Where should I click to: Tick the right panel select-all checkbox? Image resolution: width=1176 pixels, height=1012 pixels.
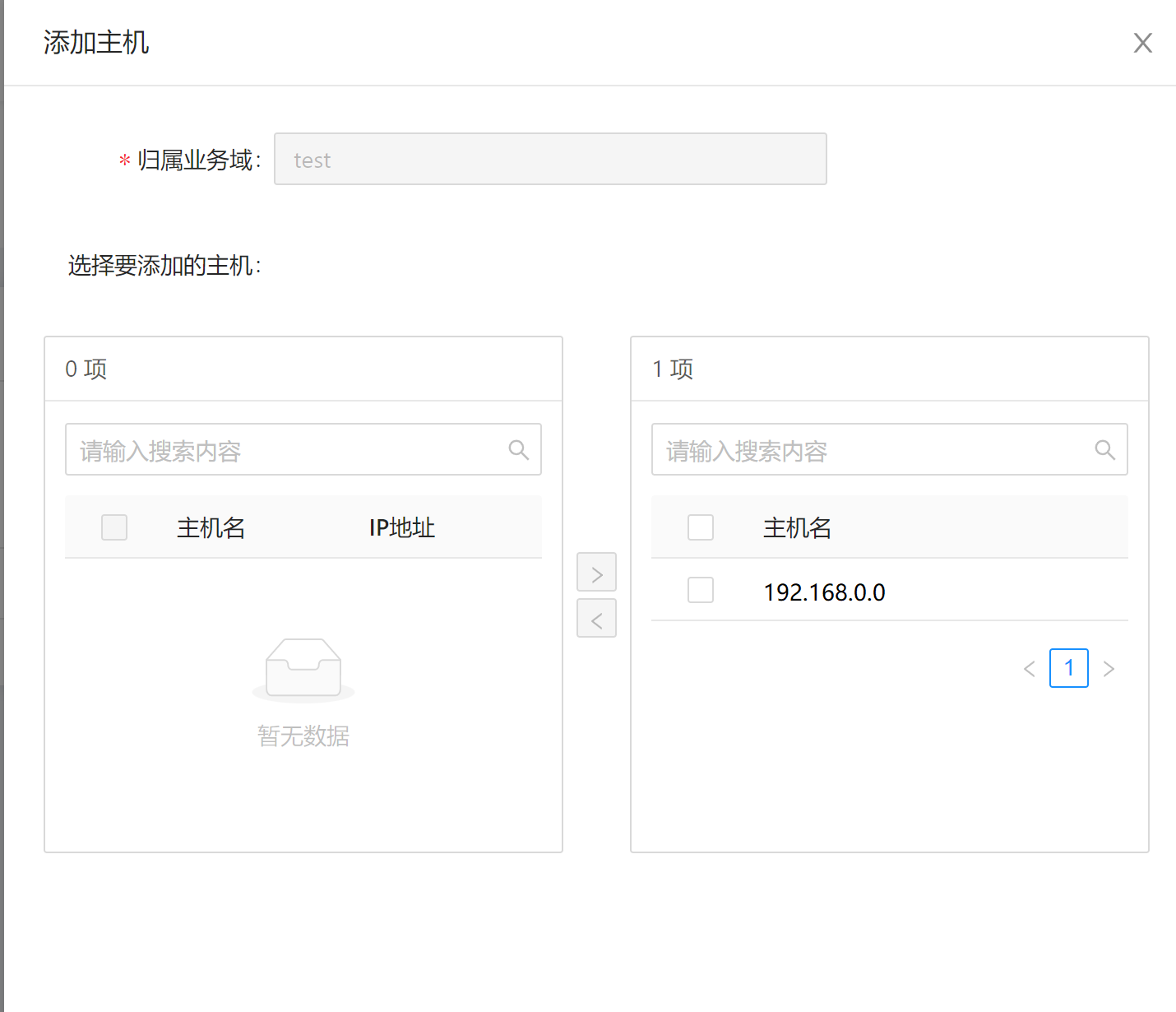pyautogui.click(x=701, y=527)
